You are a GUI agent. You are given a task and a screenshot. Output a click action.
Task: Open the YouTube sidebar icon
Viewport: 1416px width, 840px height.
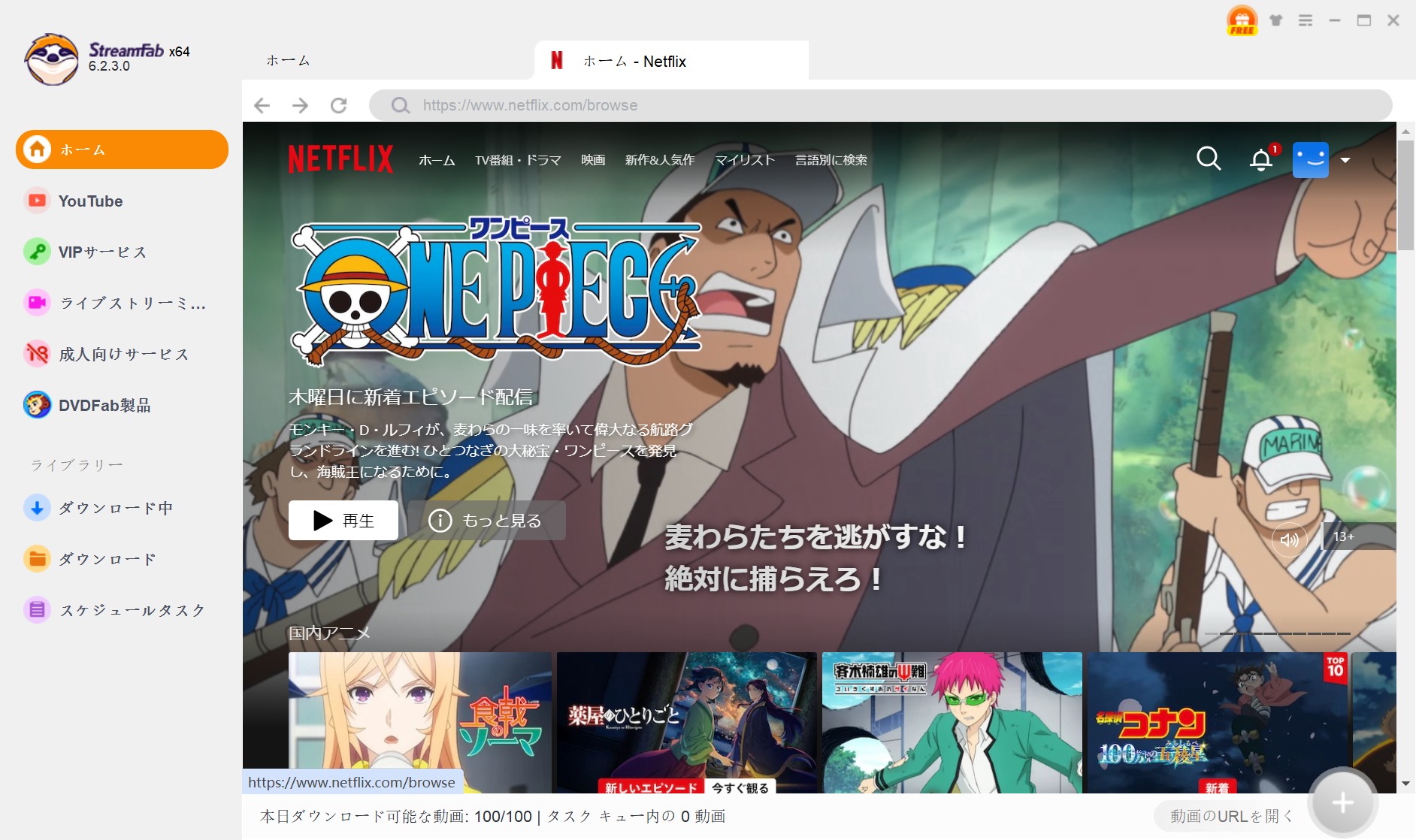[x=36, y=201]
